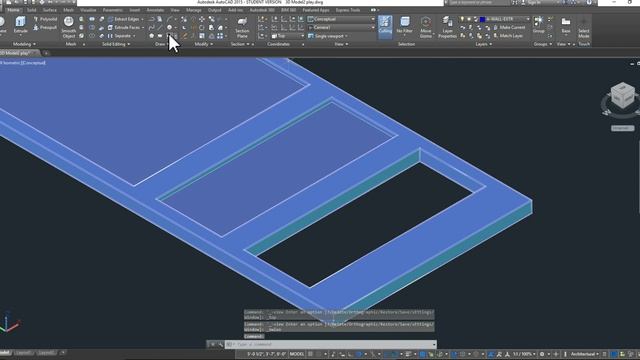The width and height of the screenshot is (640, 360).
Task: Click the Smooth Object icon
Action: point(69,27)
